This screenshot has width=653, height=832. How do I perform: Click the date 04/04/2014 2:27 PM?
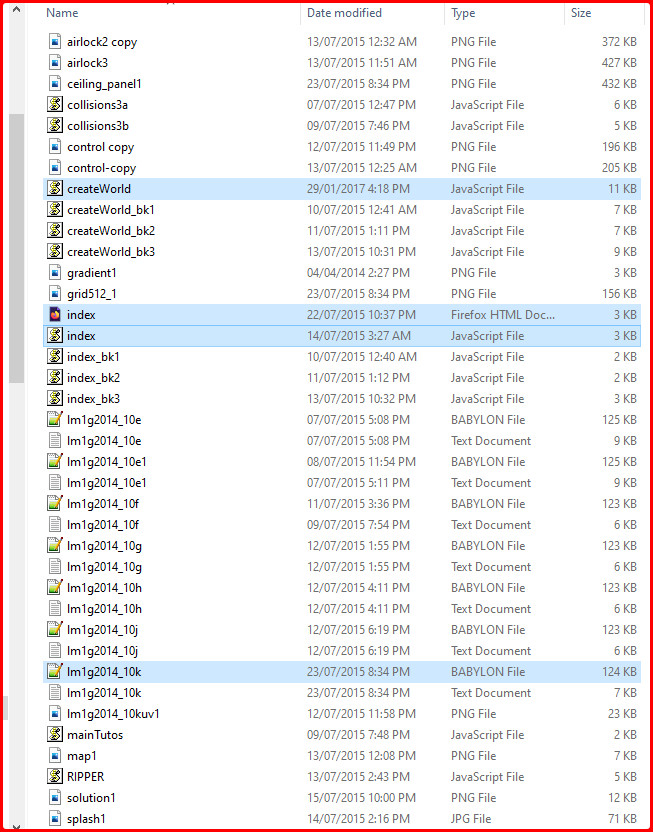click(x=358, y=273)
